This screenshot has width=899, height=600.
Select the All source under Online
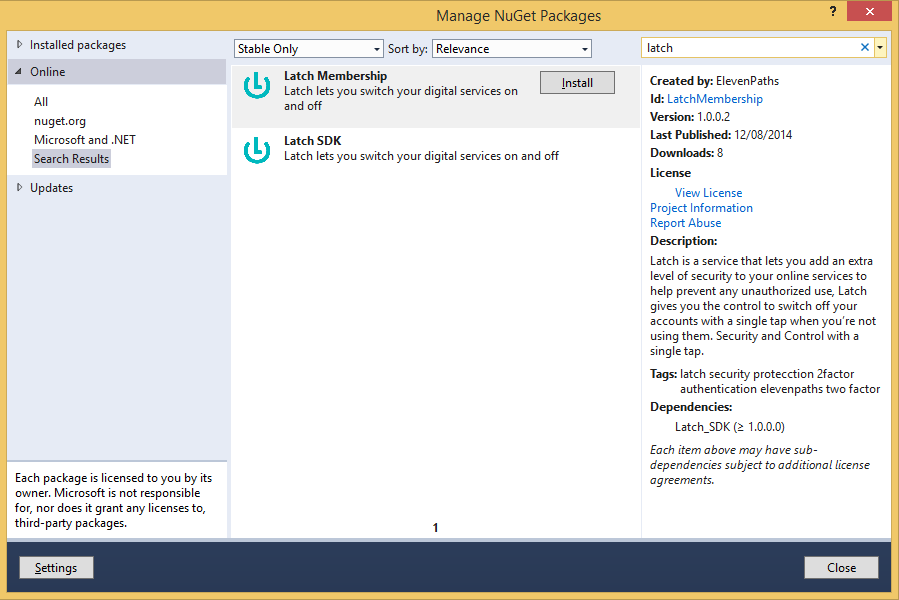click(x=41, y=102)
